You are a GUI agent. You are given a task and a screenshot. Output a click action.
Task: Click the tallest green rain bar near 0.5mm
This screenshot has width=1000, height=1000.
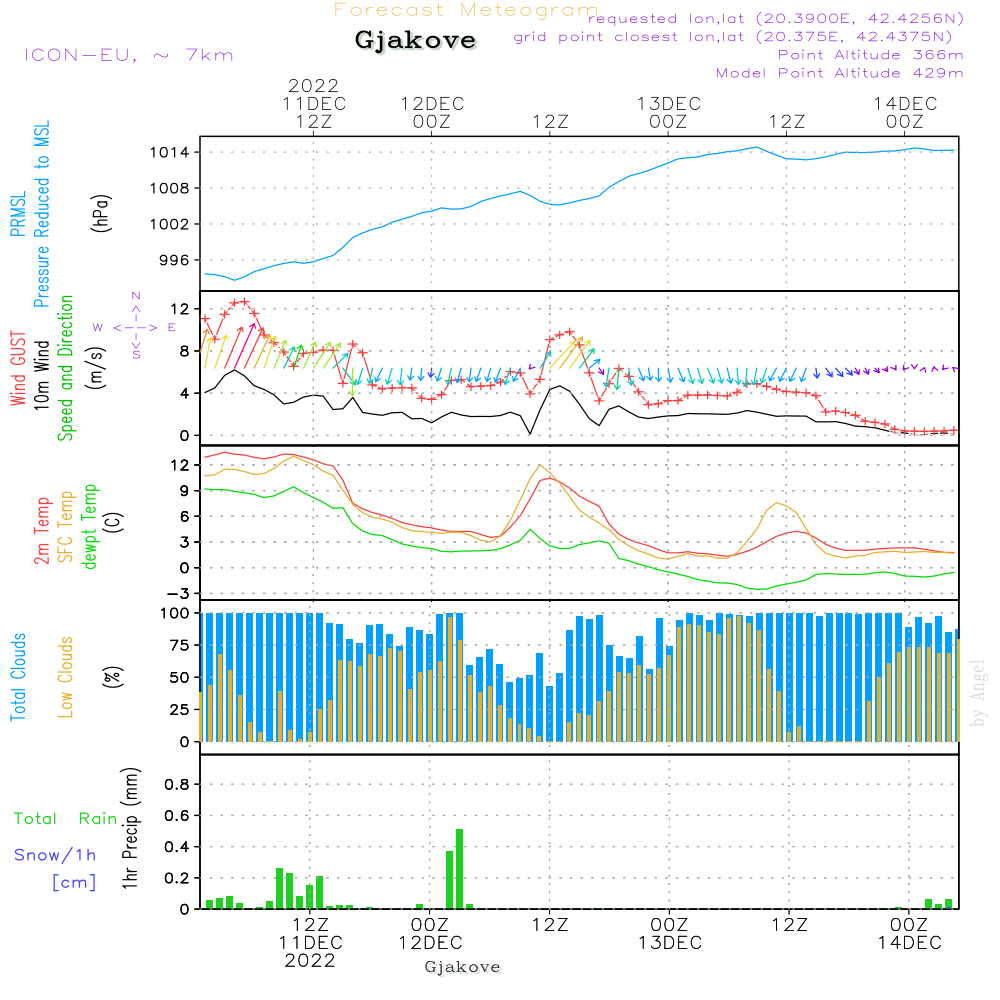point(460,869)
